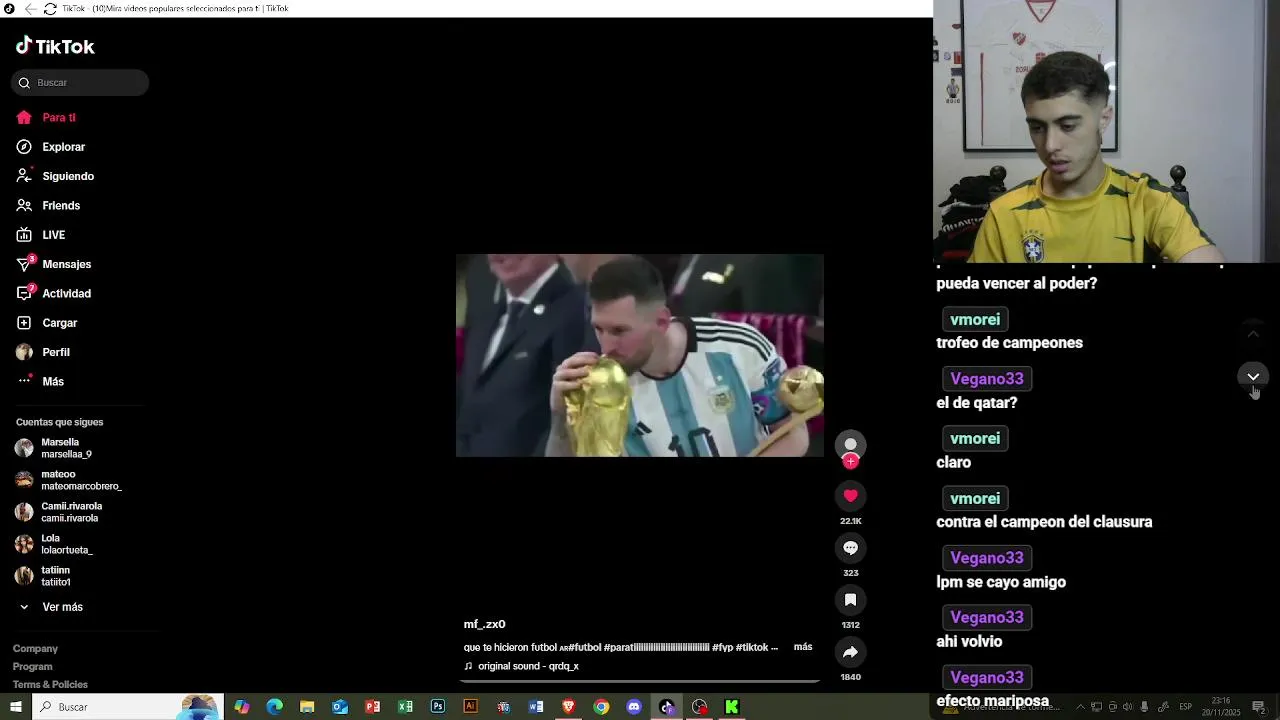Image resolution: width=1280 pixels, height=720 pixels.
Task: Open Windows notification center
Action: [x=1259, y=707]
